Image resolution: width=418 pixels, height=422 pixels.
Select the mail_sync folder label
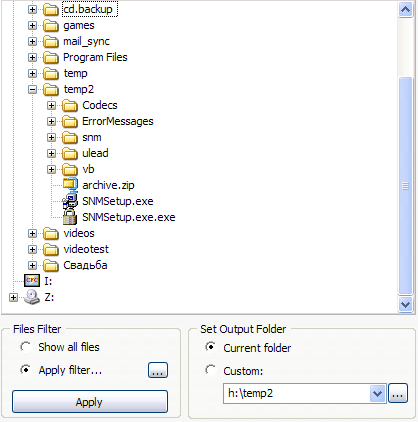86,41
